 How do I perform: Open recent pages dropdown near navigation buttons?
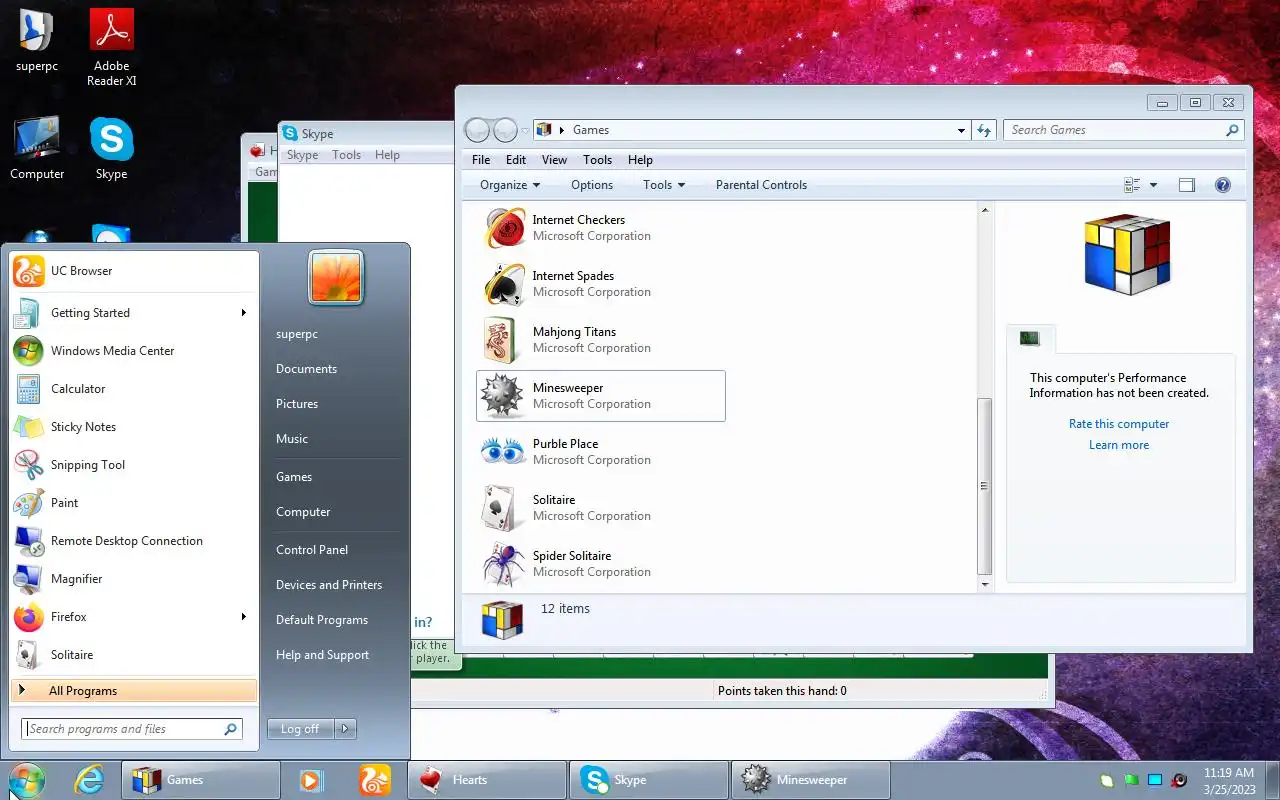(525, 130)
